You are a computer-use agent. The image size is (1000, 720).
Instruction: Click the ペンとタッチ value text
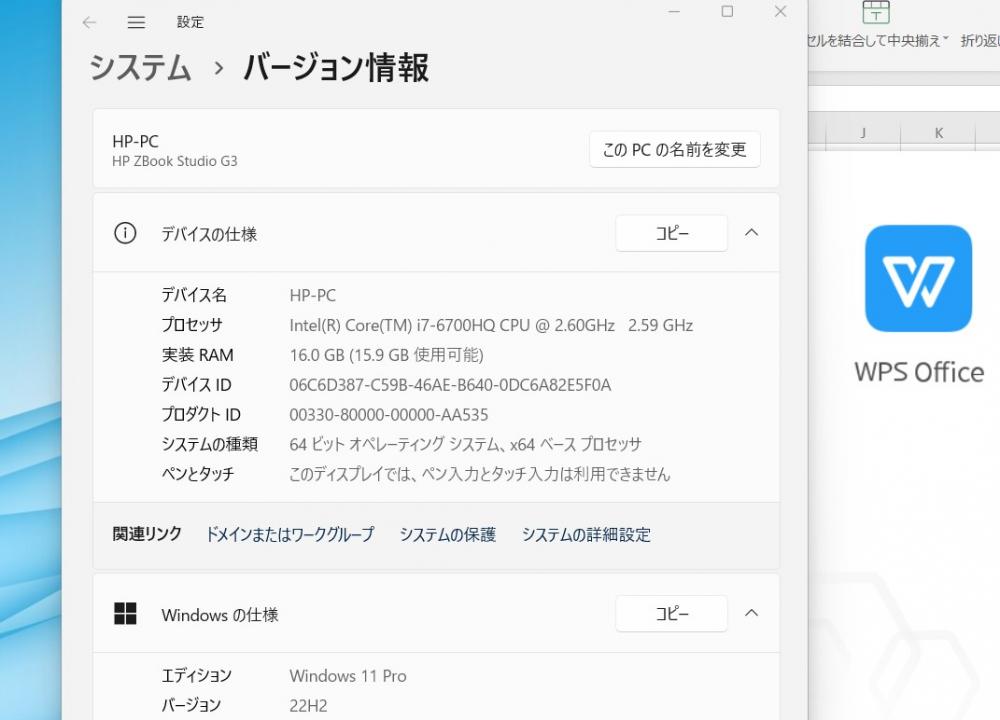click(480, 474)
